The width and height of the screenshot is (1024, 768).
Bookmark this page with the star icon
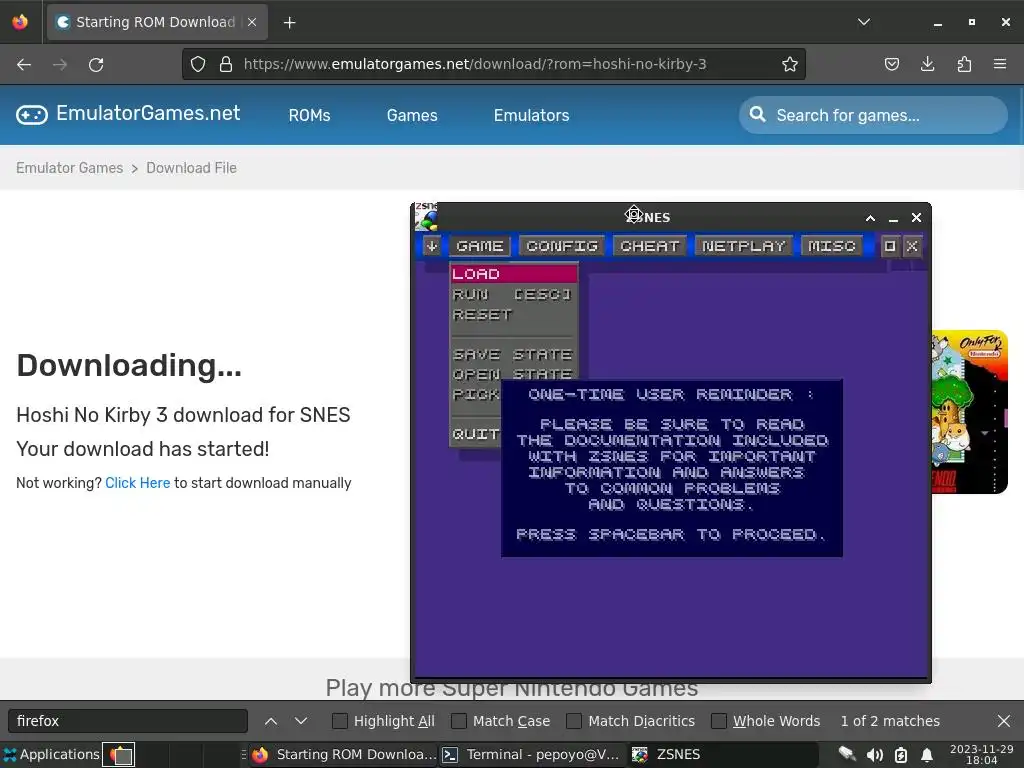(x=790, y=64)
